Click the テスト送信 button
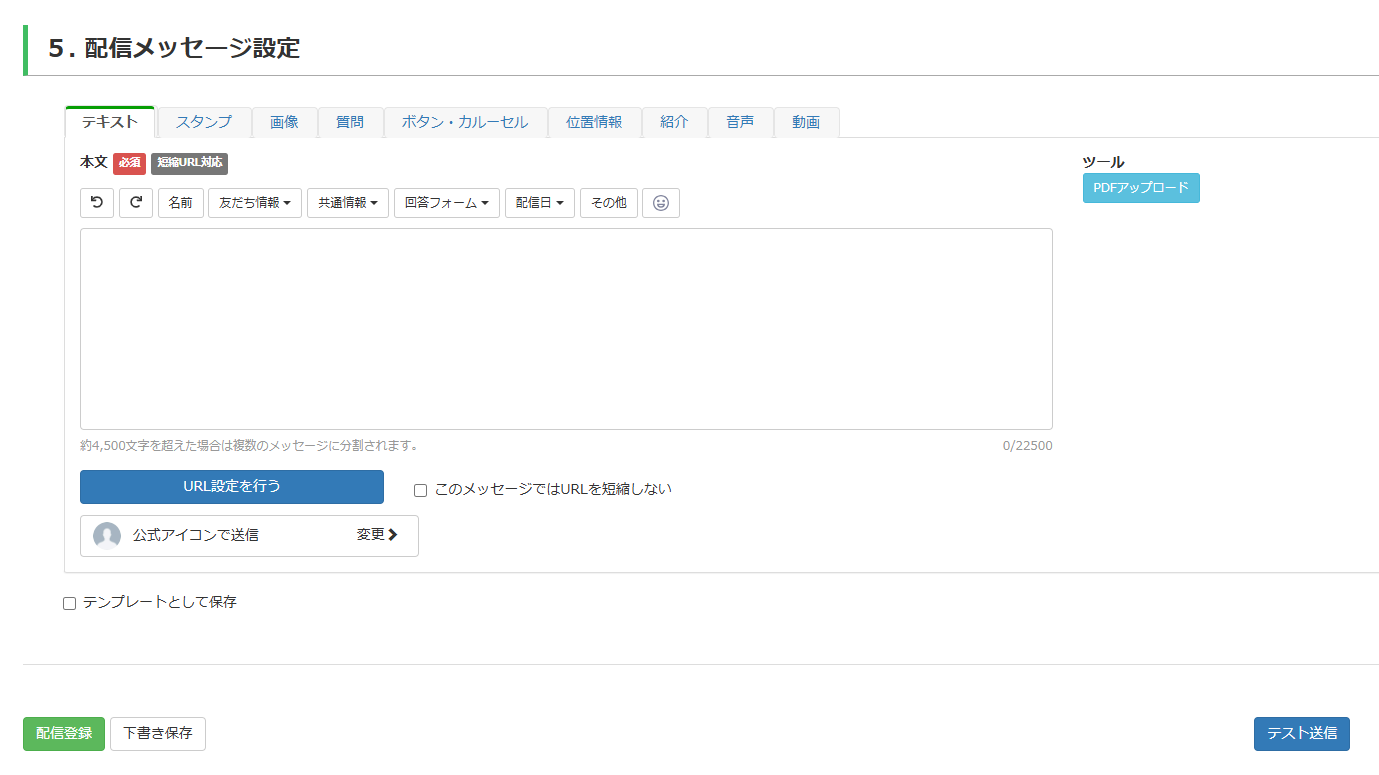The image size is (1379, 775). click(x=1301, y=733)
